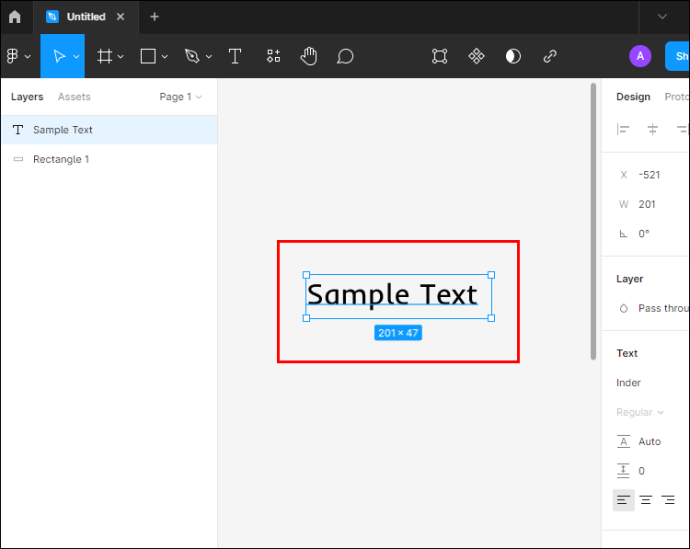The width and height of the screenshot is (690, 549).
Task: Click the Edit object icon
Action: 440,56
